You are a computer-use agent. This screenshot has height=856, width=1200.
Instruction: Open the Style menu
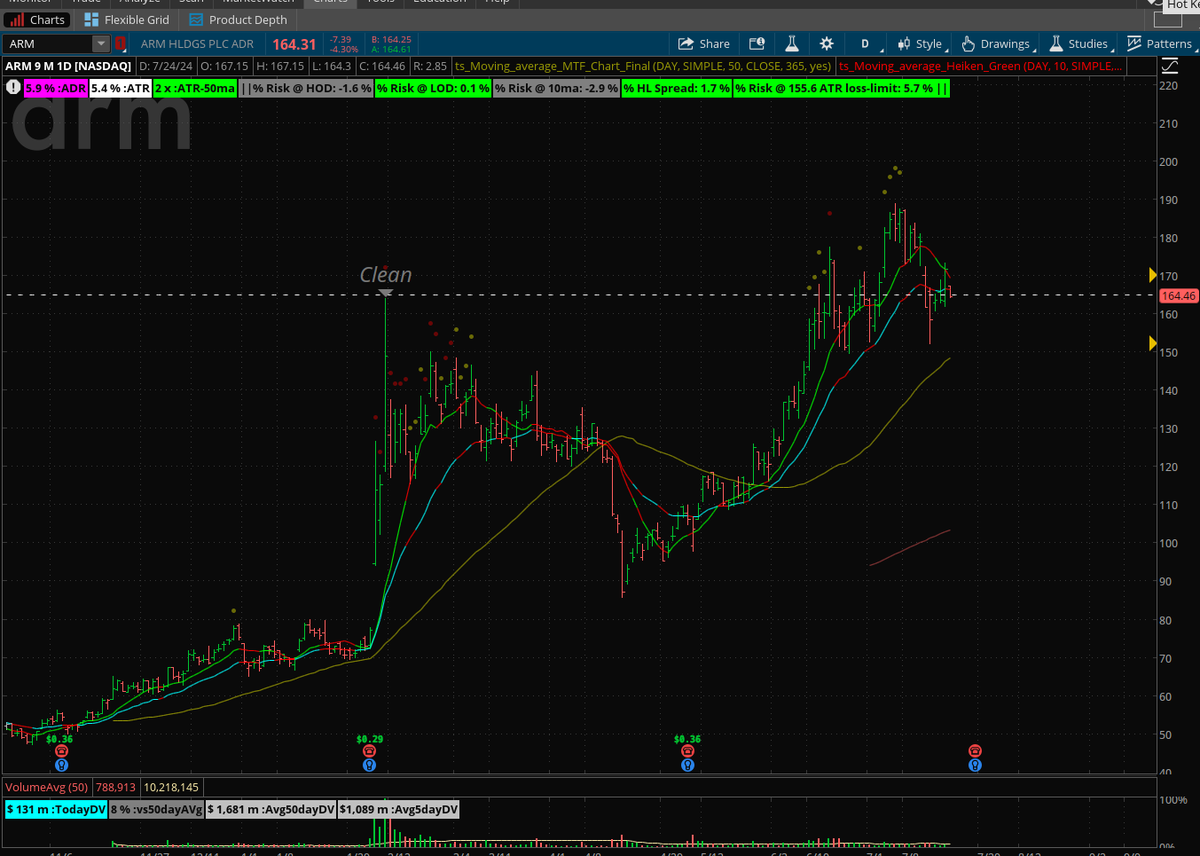point(919,44)
